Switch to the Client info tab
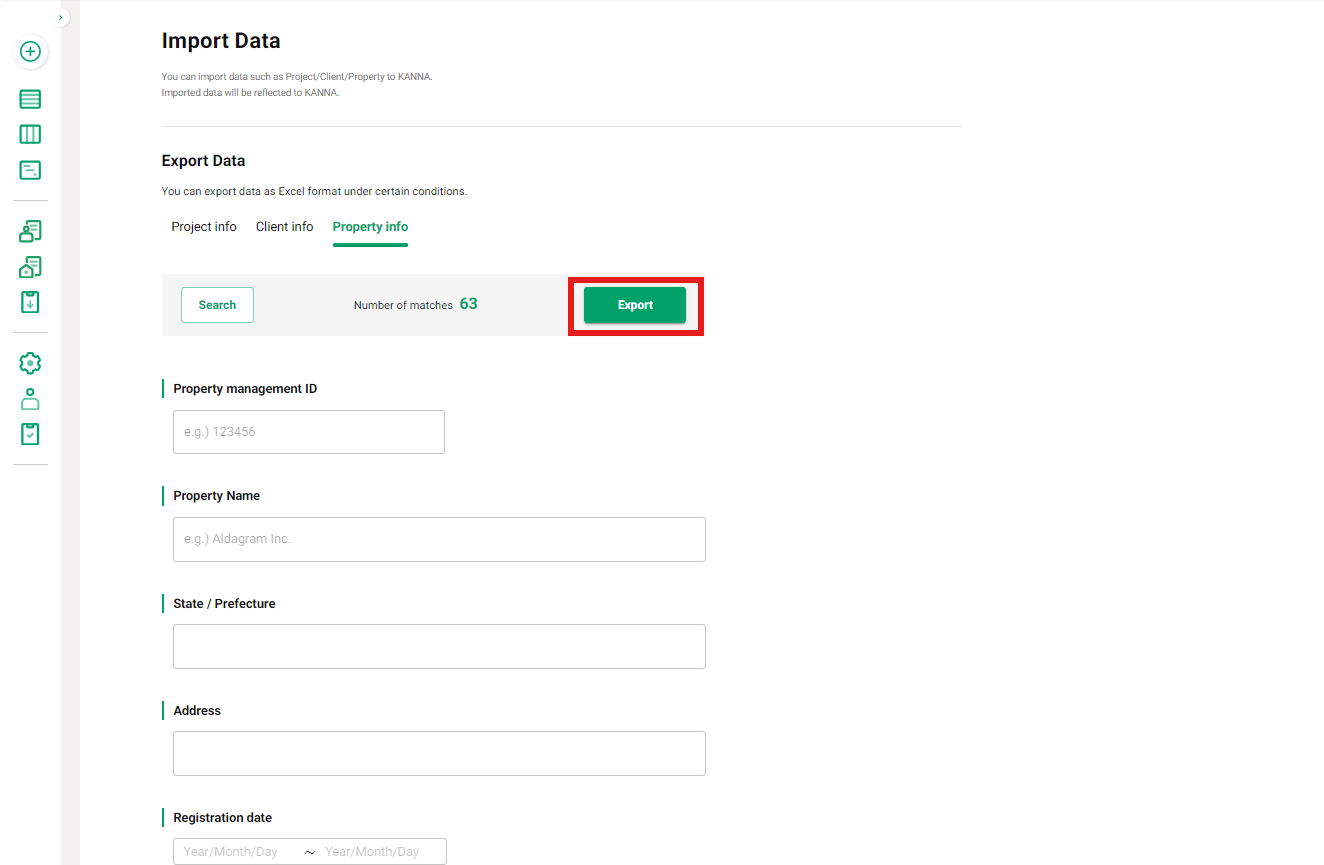Viewport: 1324px width, 865px height. (284, 226)
